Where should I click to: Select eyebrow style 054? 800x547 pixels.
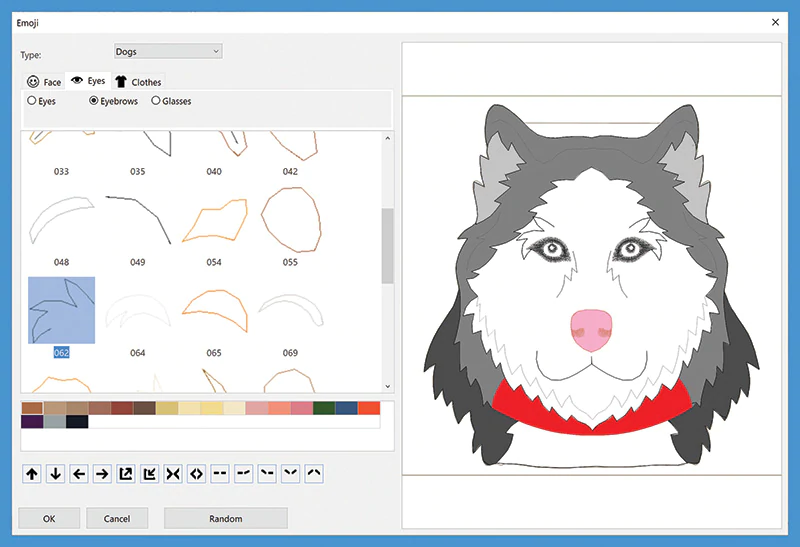click(x=214, y=226)
